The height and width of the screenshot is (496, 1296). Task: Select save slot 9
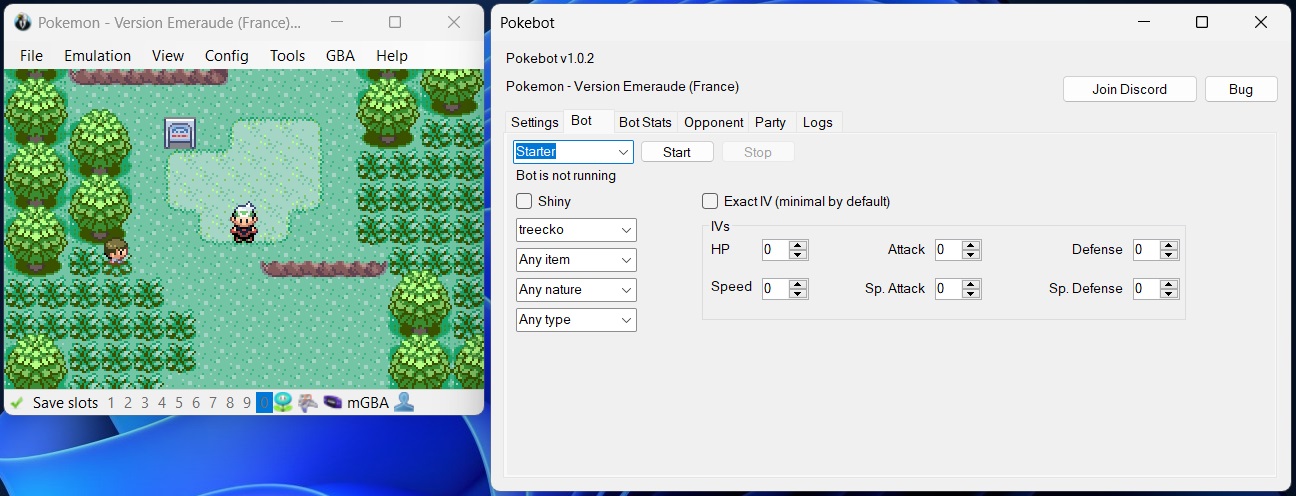click(247, 403)
